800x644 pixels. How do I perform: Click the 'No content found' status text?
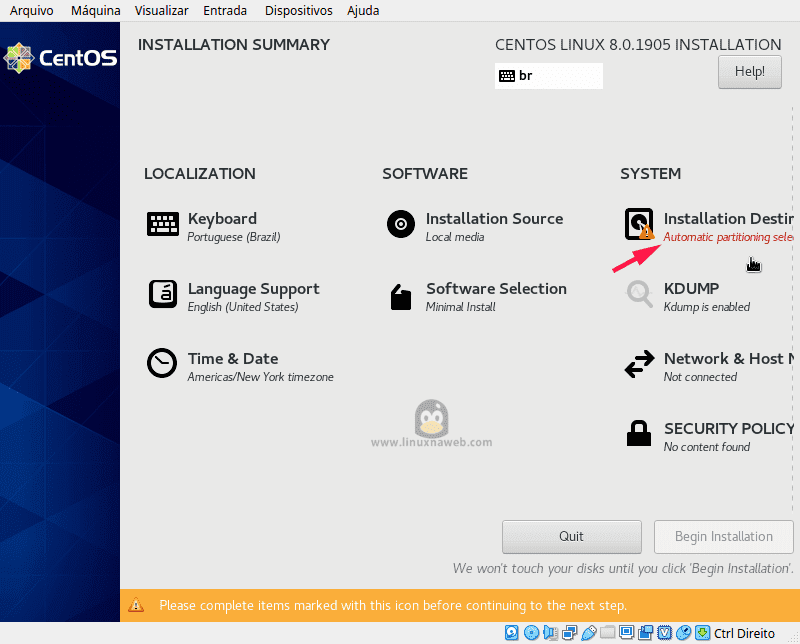[707, 447]
